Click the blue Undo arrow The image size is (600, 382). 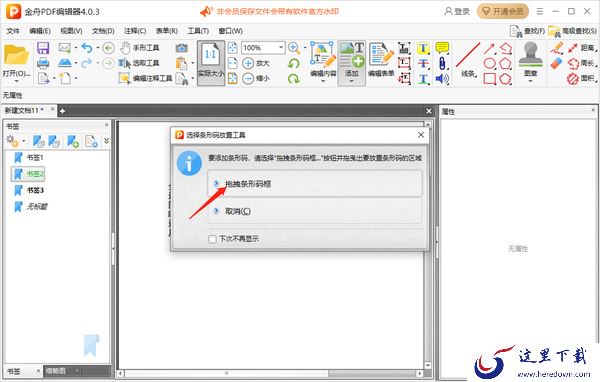(x=87, y=48)
